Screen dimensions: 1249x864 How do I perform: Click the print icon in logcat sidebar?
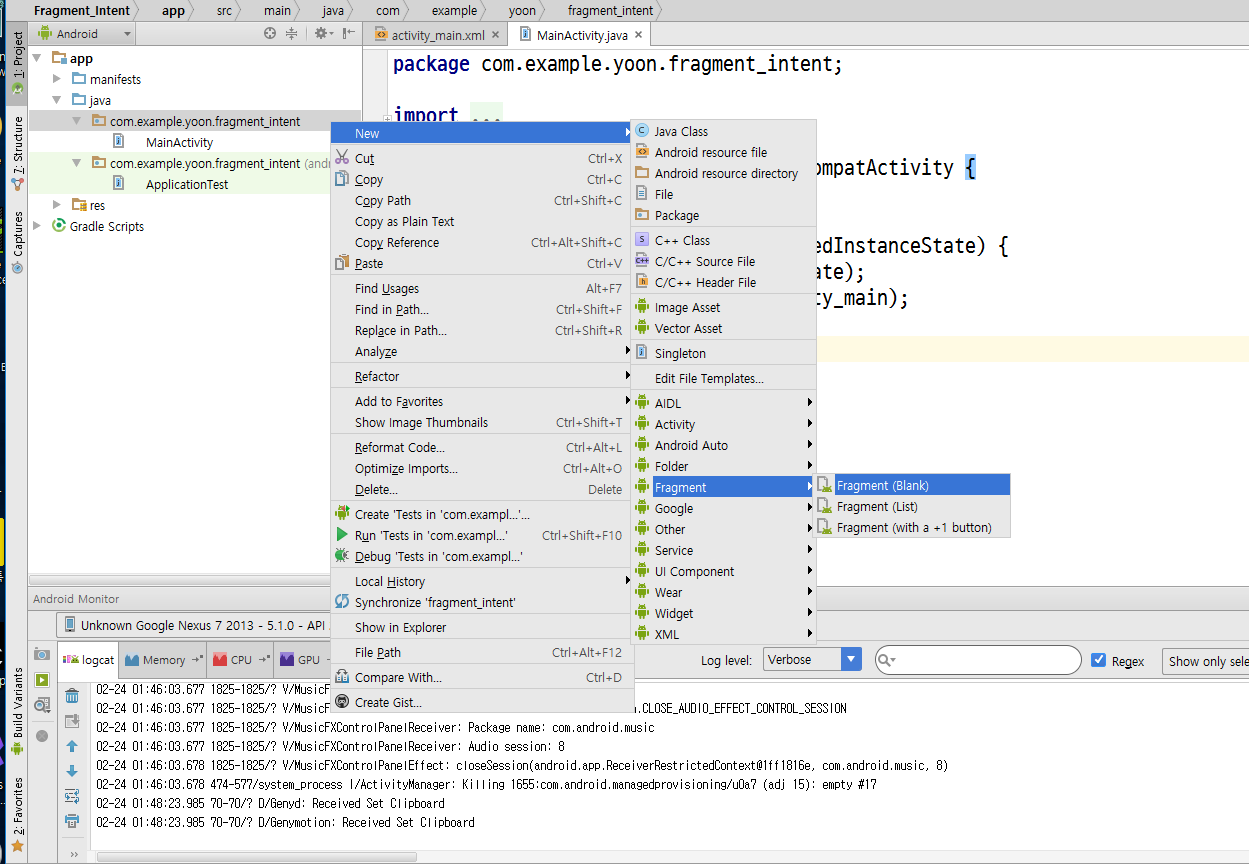click(x=72, y=821)
